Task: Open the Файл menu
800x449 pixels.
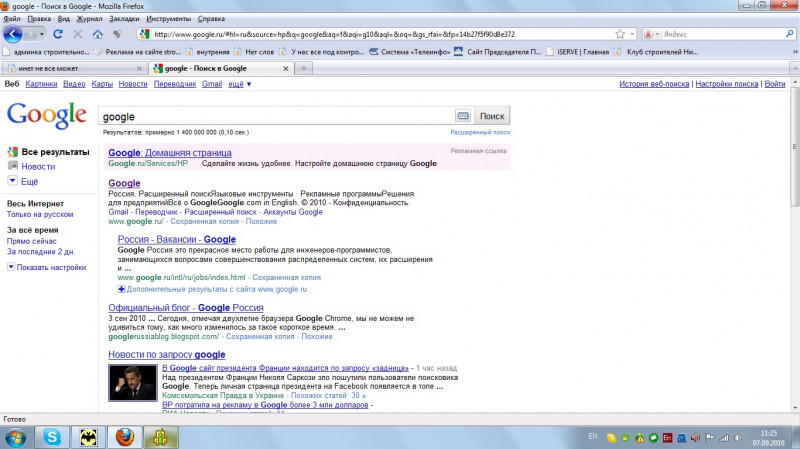Action: [x=12, y=18]
